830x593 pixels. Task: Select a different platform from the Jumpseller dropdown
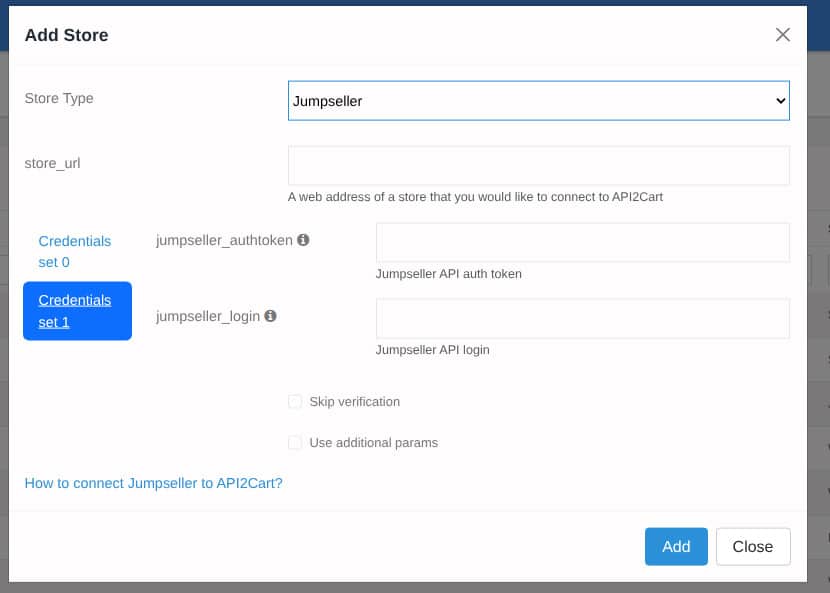click(539, 100)
